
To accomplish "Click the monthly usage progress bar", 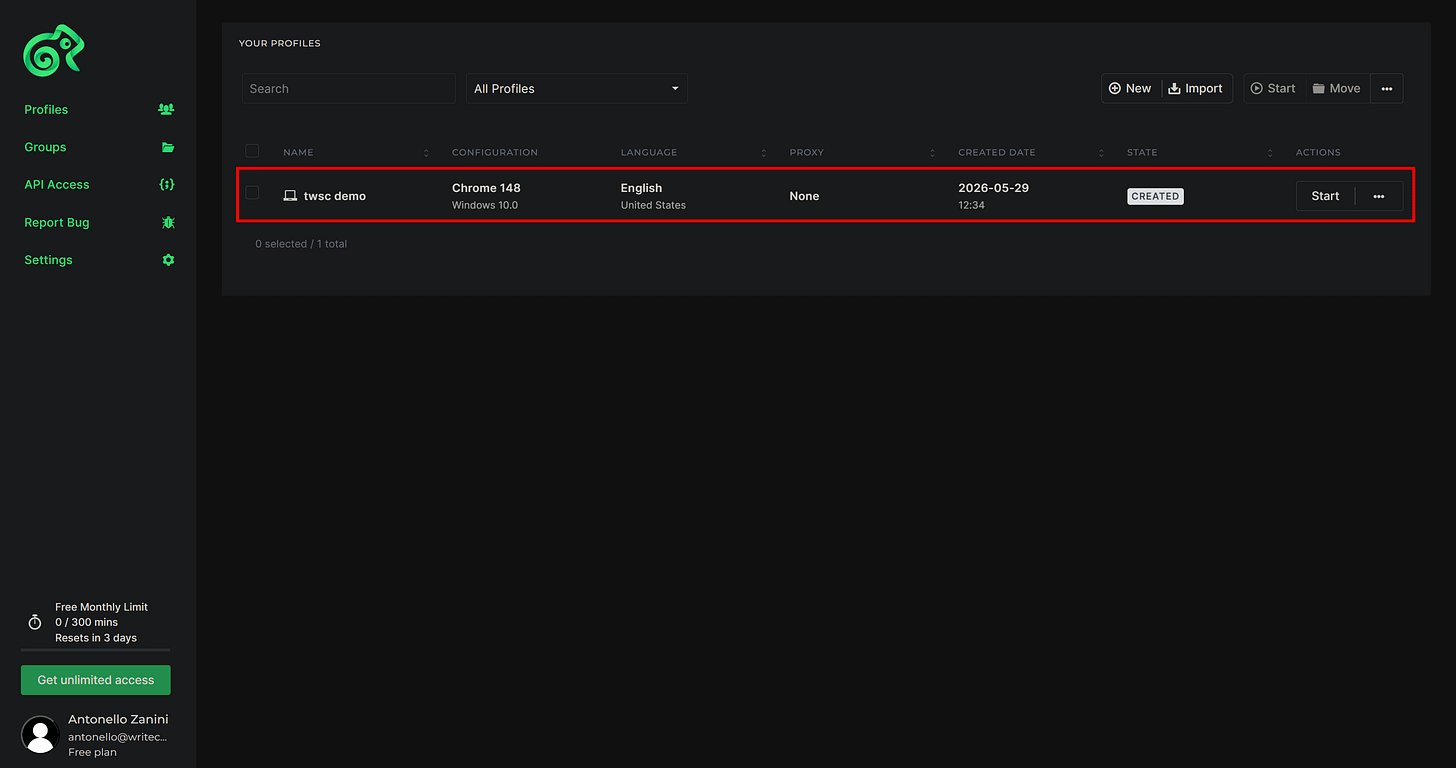I will click(x=95, y=650).
